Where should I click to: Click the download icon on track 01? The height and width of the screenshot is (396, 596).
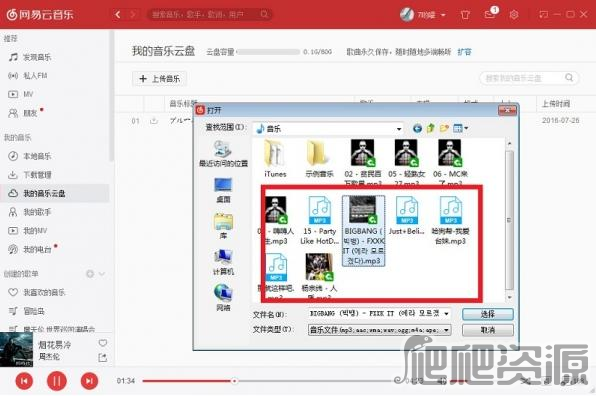click(154, 121)
